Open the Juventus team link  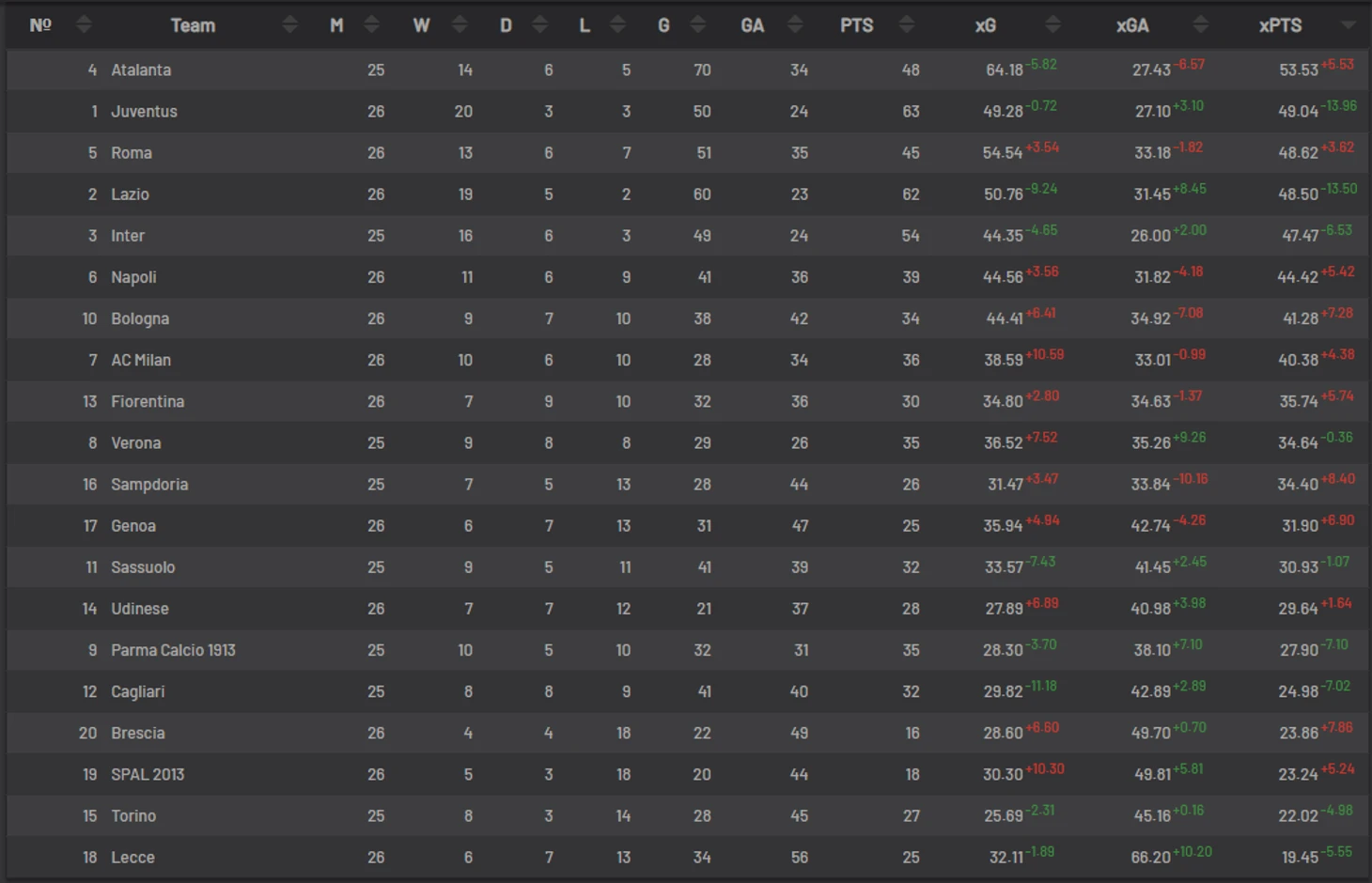pos(144,112)
